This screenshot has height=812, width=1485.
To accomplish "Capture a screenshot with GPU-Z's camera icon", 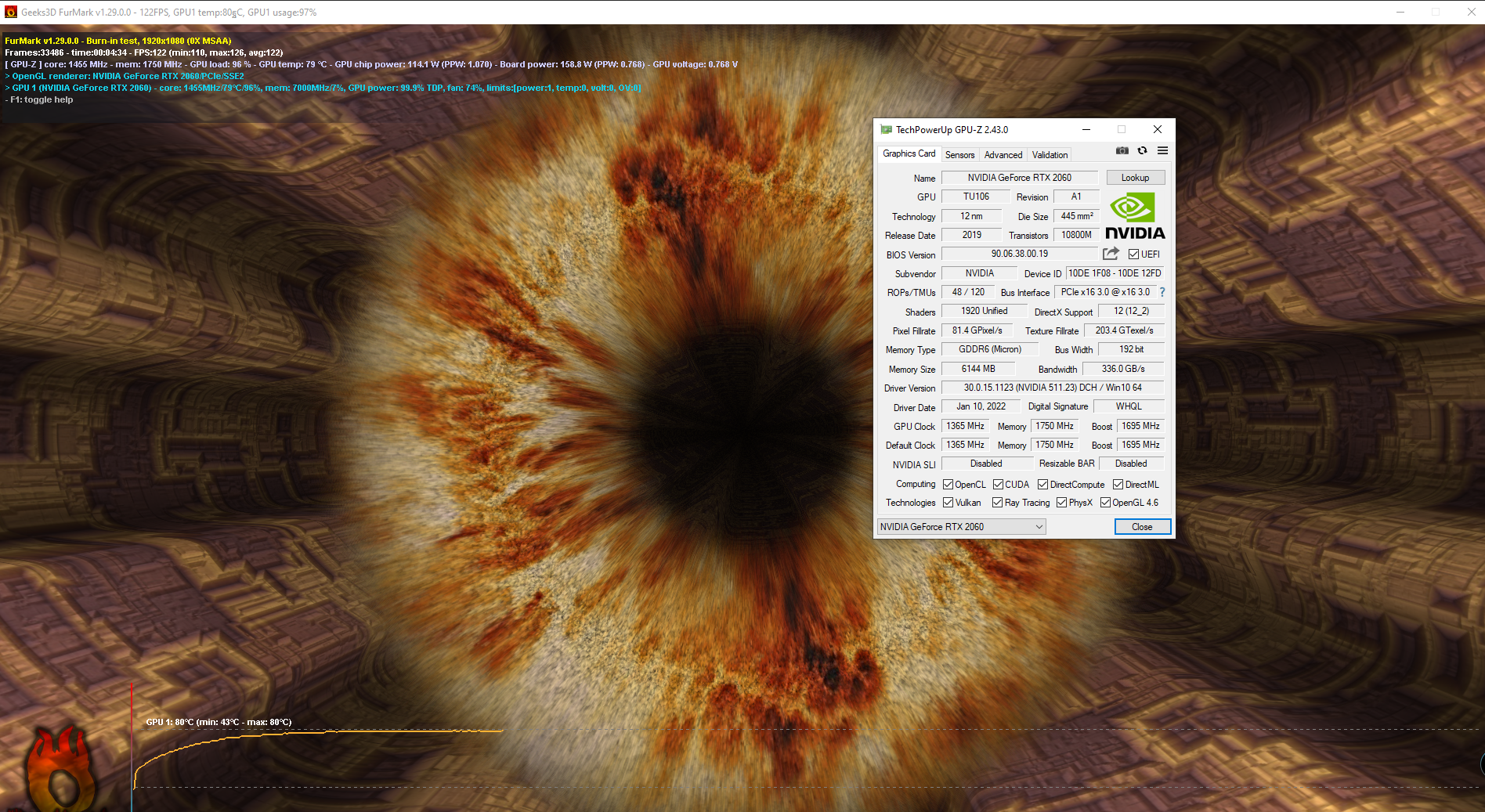I will click(1122, 150).
